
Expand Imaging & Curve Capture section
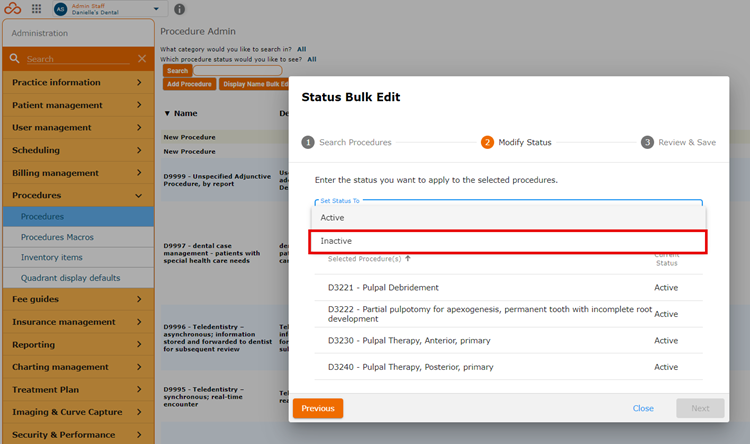tap(78, 412)
